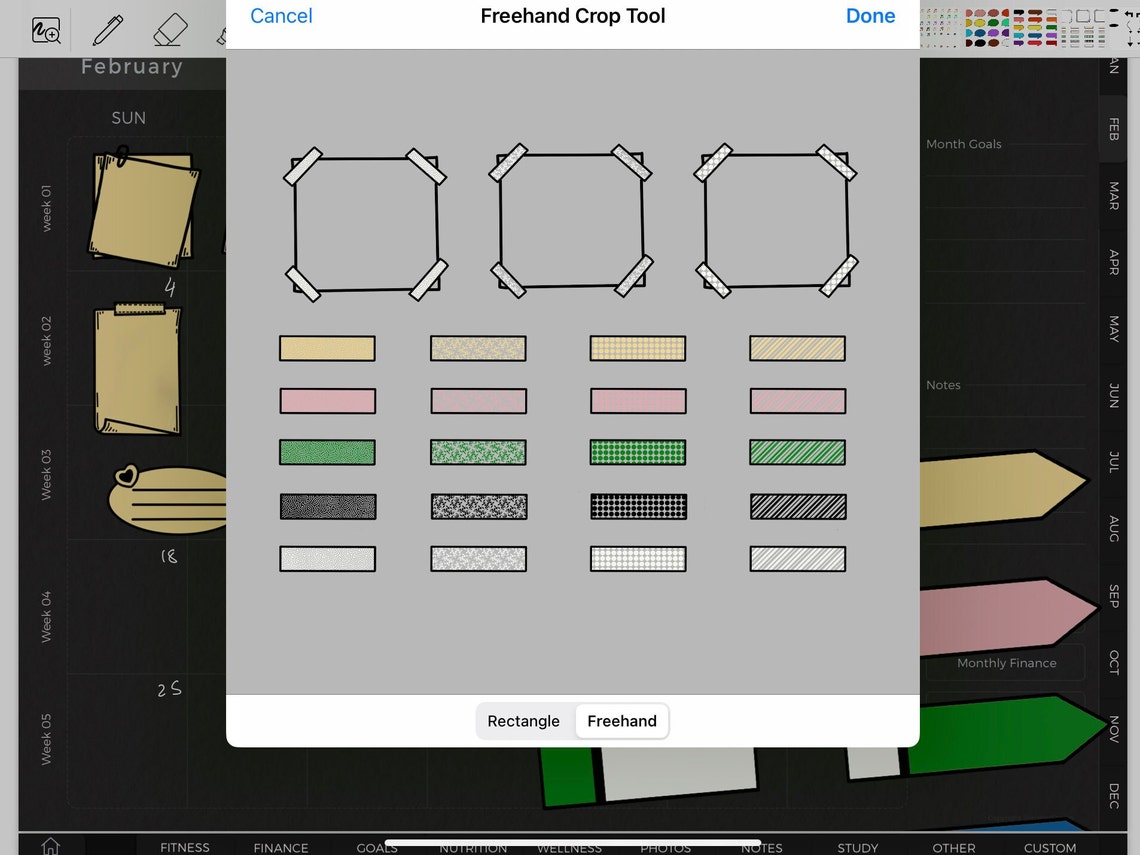Switch to the OCT month tab
The height and width of the screenshot is (855, 1140).
1113,664
